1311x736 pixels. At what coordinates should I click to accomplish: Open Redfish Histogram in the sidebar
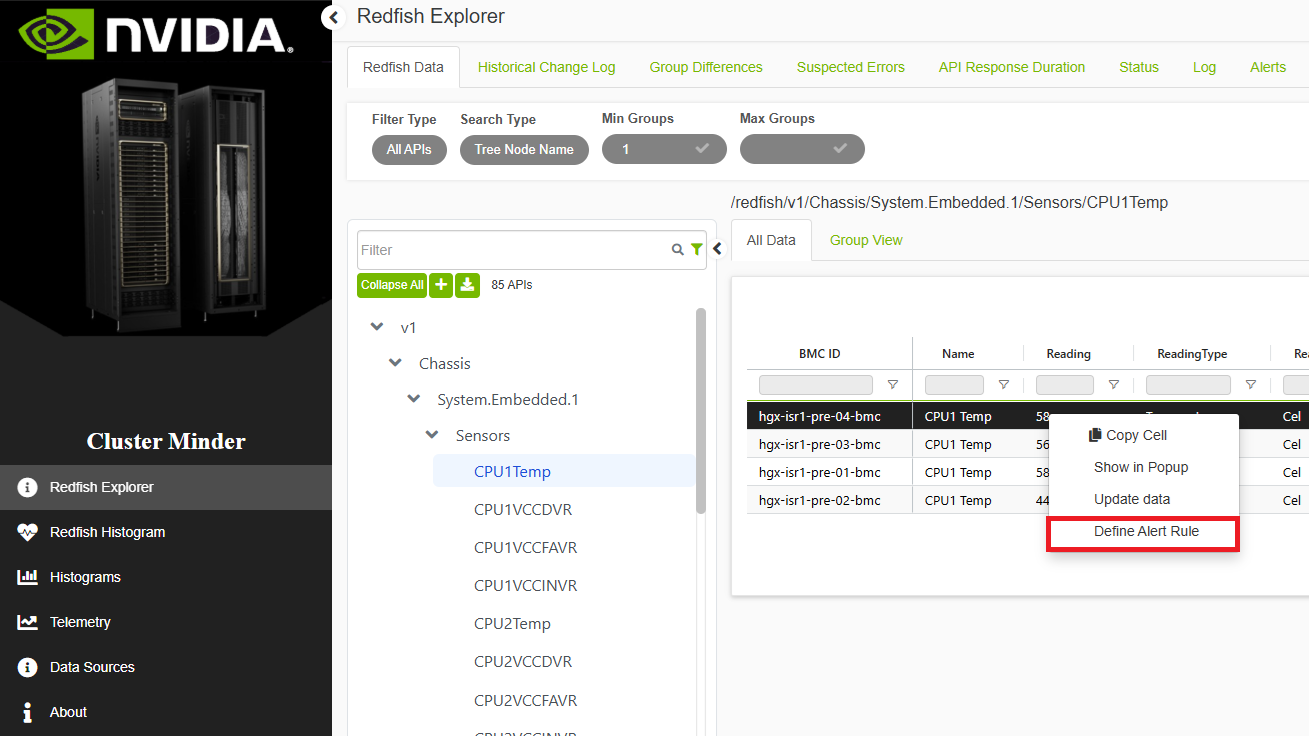coord(166,532)
